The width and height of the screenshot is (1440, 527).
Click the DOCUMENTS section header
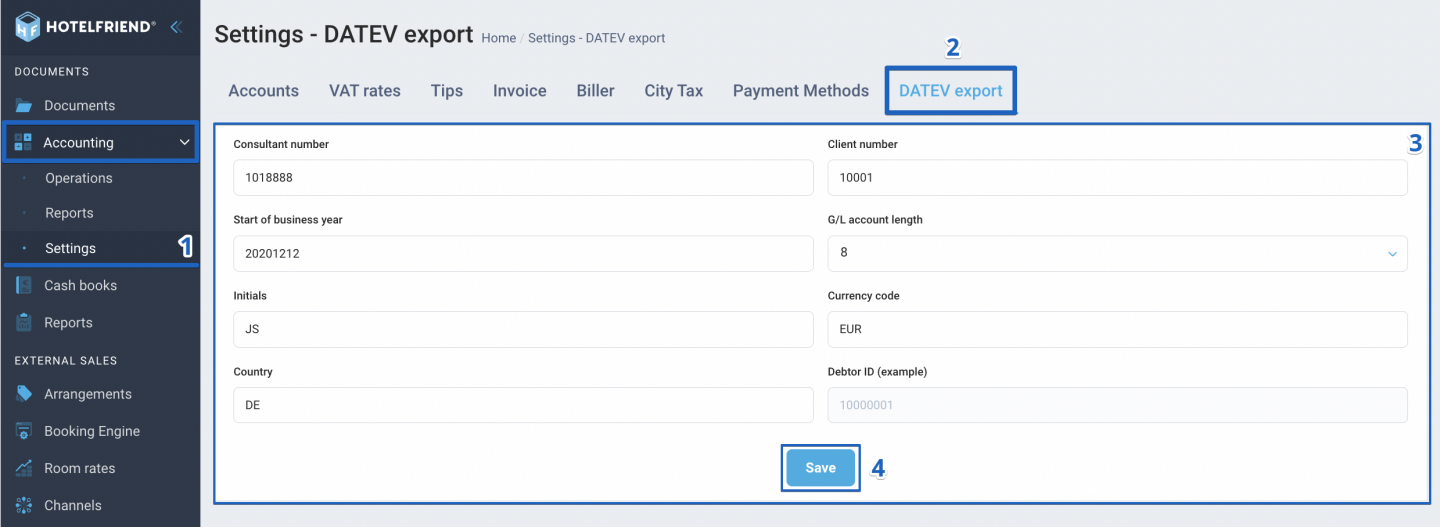click(x=52, y=71)
